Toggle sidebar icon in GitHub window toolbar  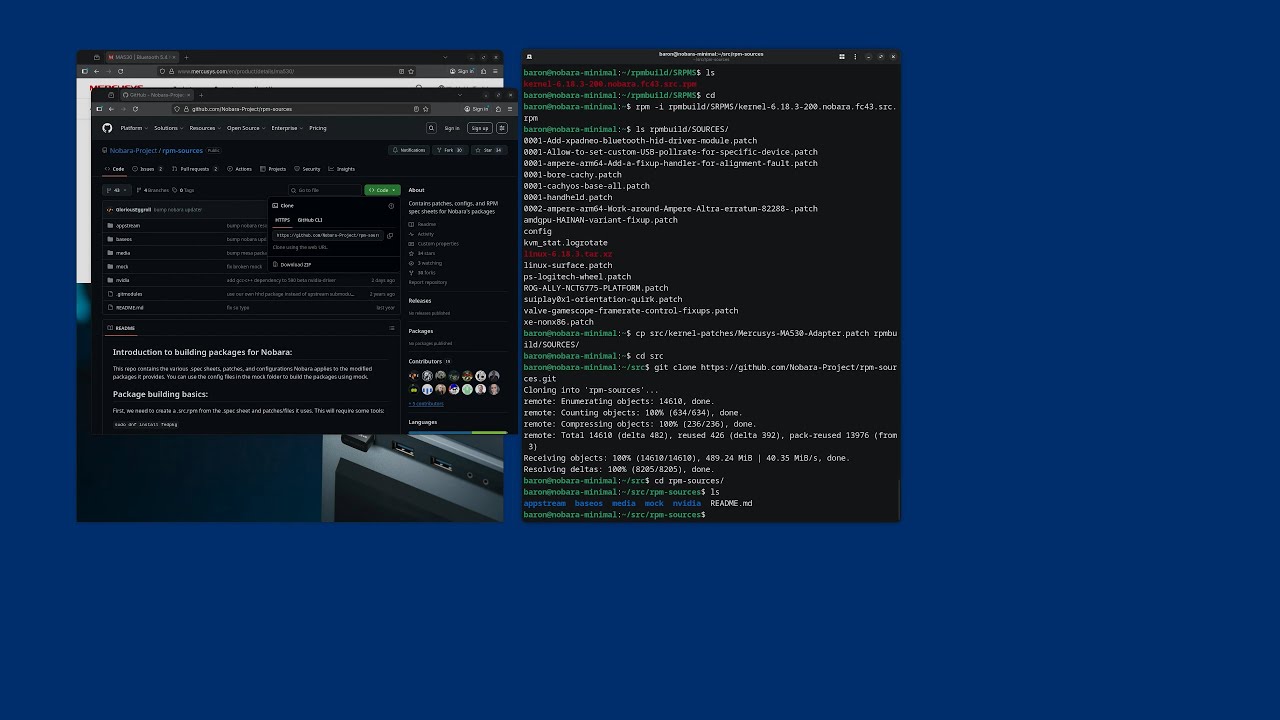pyautogui.click(x=99, y=109)
